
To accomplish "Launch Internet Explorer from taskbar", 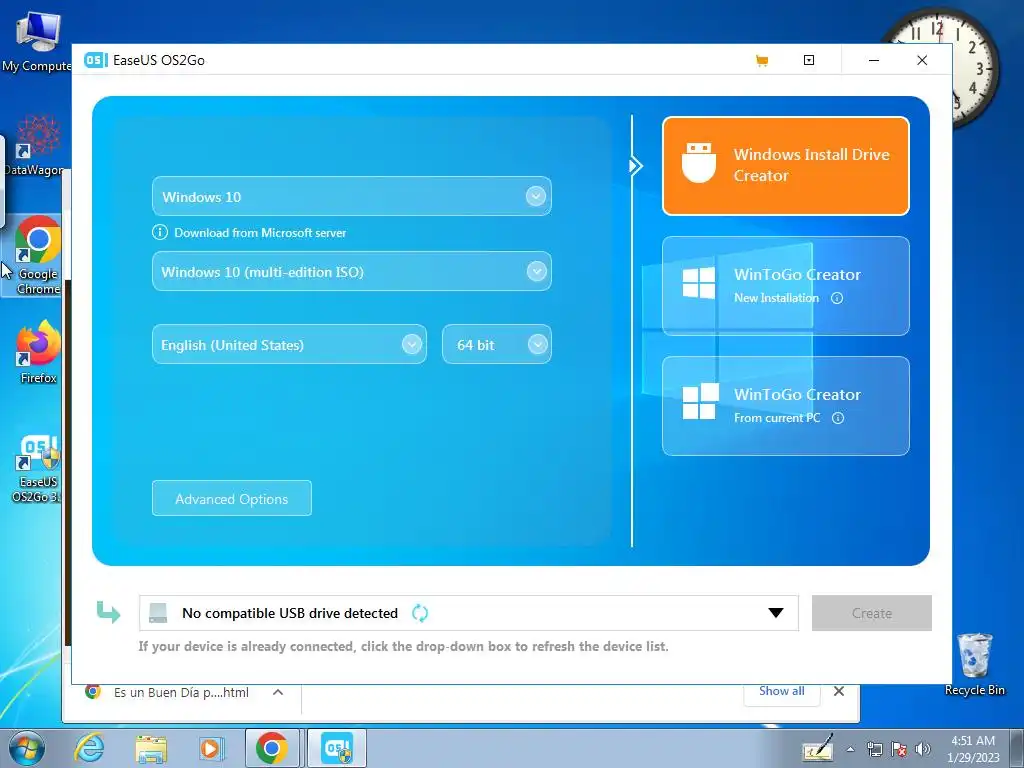I will [x=89, y=748].
